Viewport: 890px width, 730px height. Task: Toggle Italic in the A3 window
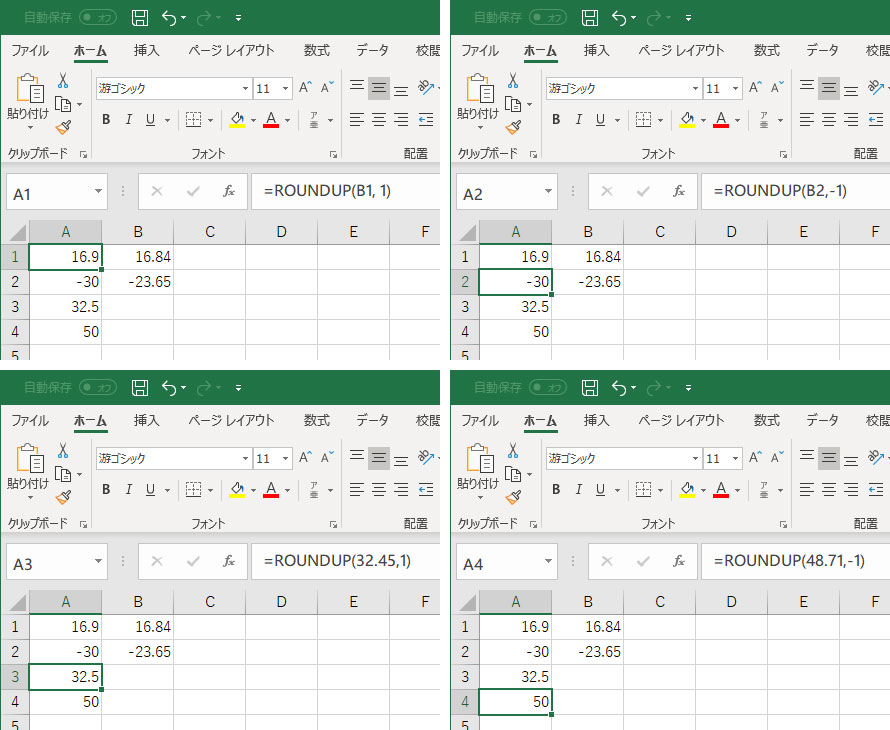point(128,490)
